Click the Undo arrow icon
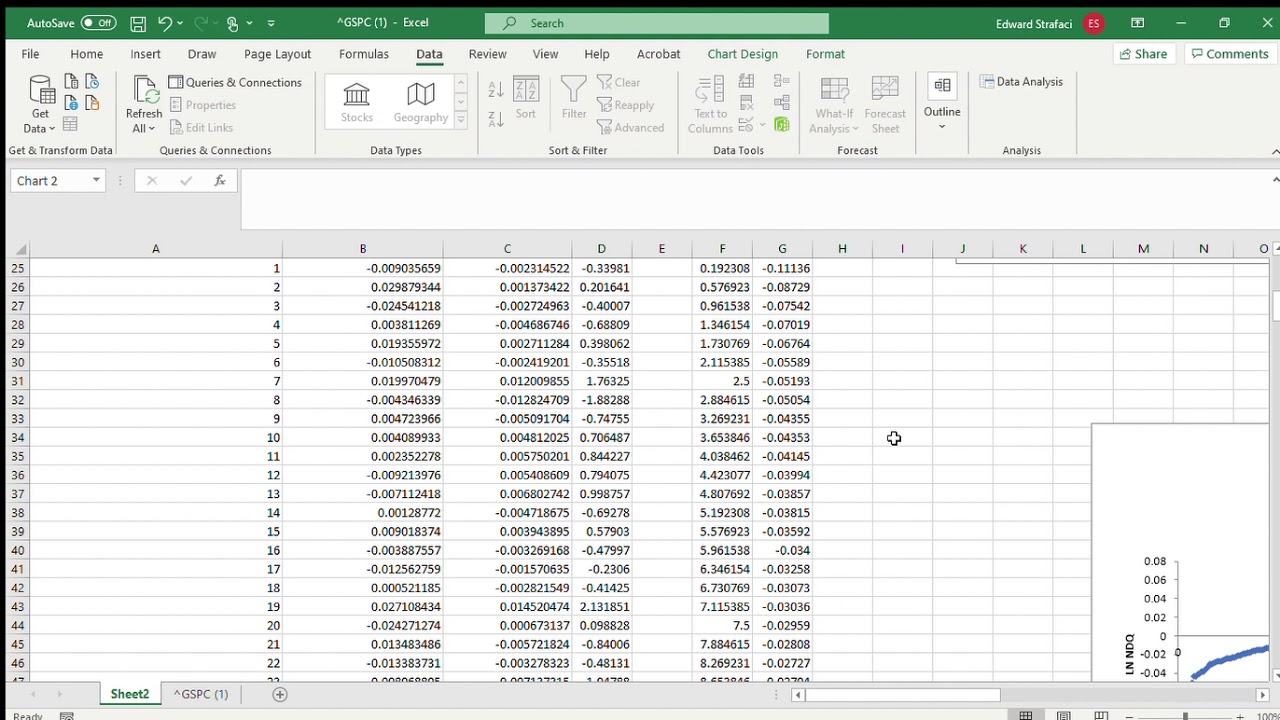The width and height of the screenshot is (1280, 720). pyautogui.click(x=165, y=23)
